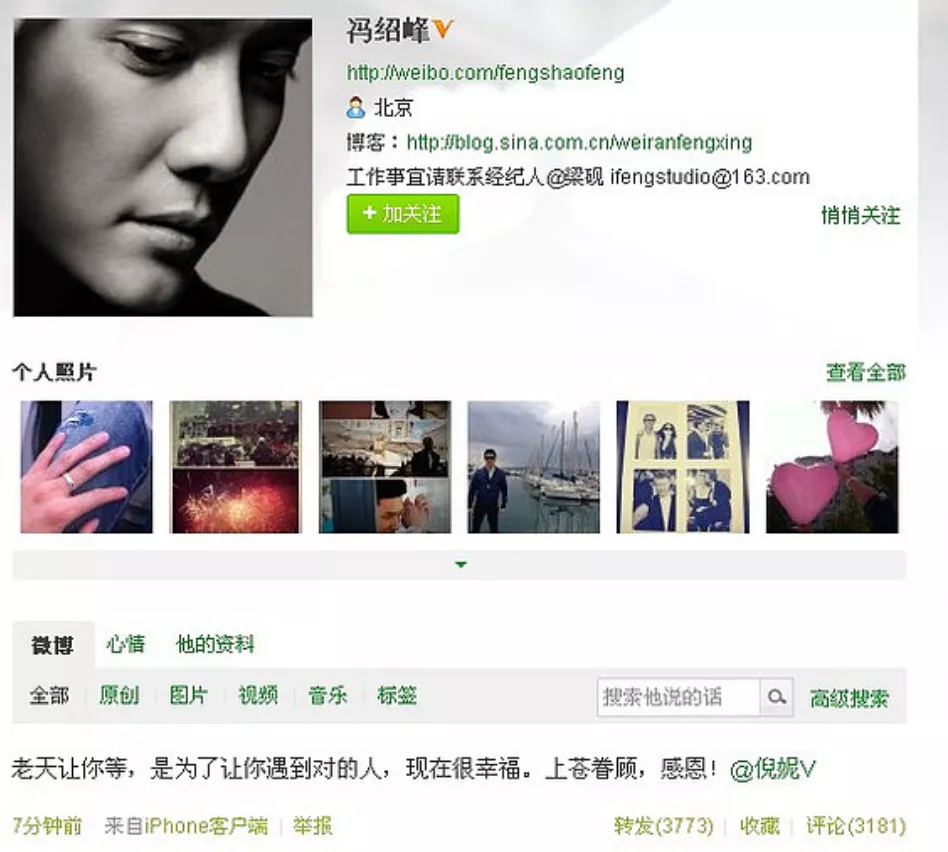The image size is (948, 852).
Task: Click the 加关注 follow button
Action: 403,213
